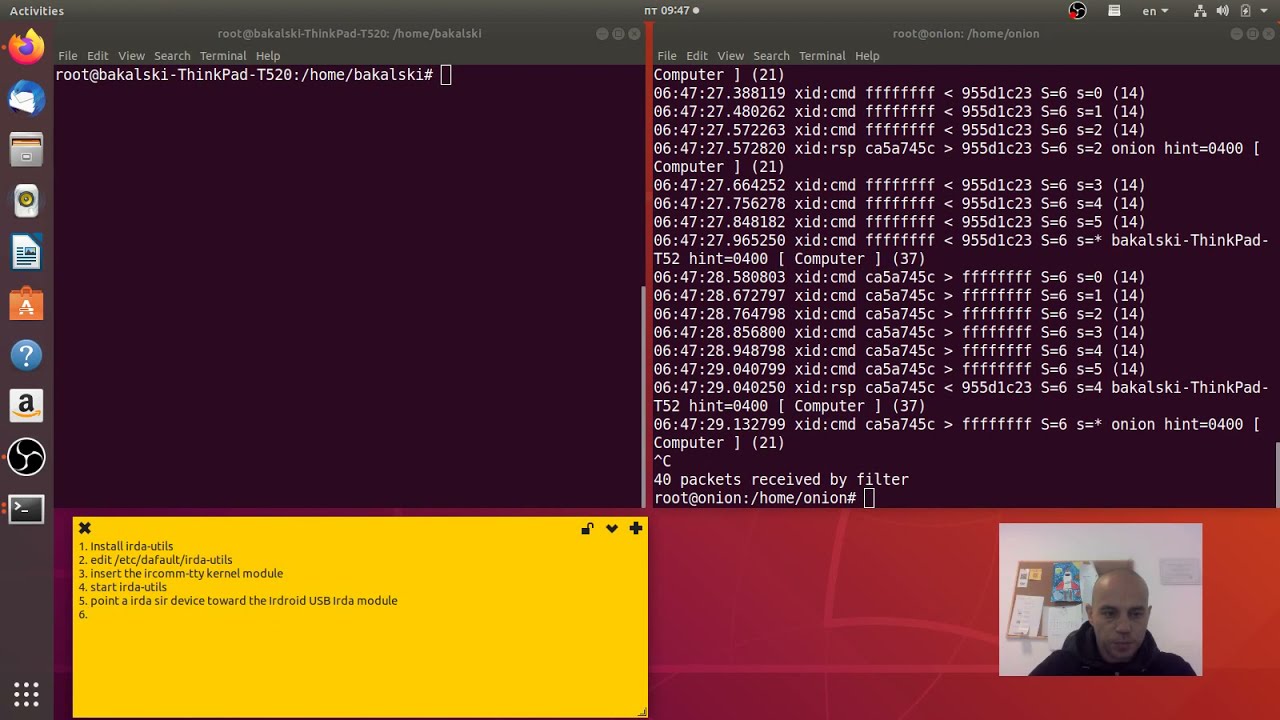Click the webcam preview thumbnail
Viewport: 1280px width, 720px height.
pos(1100,599)
